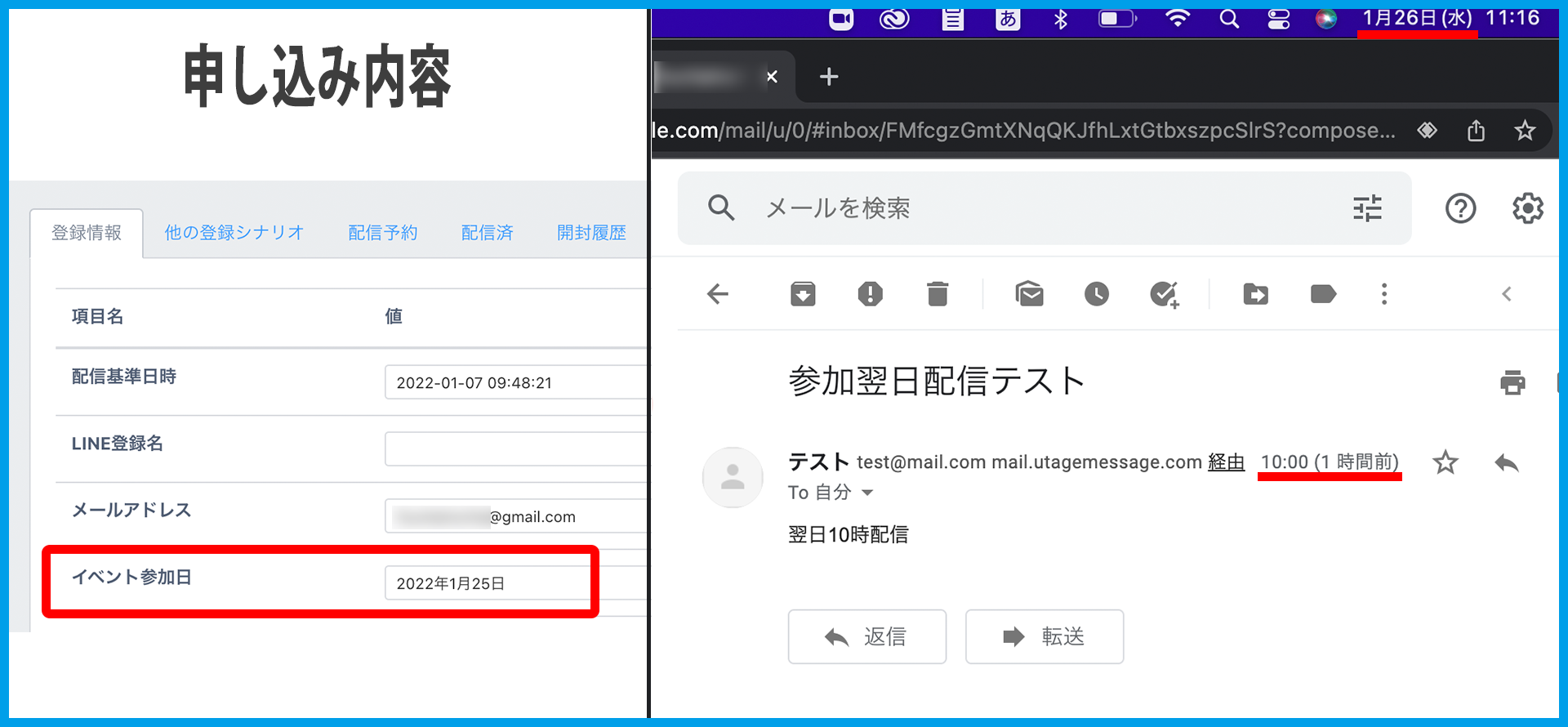Star the email from テスト
The image size is (1568, 727).
pos(1445,463)
